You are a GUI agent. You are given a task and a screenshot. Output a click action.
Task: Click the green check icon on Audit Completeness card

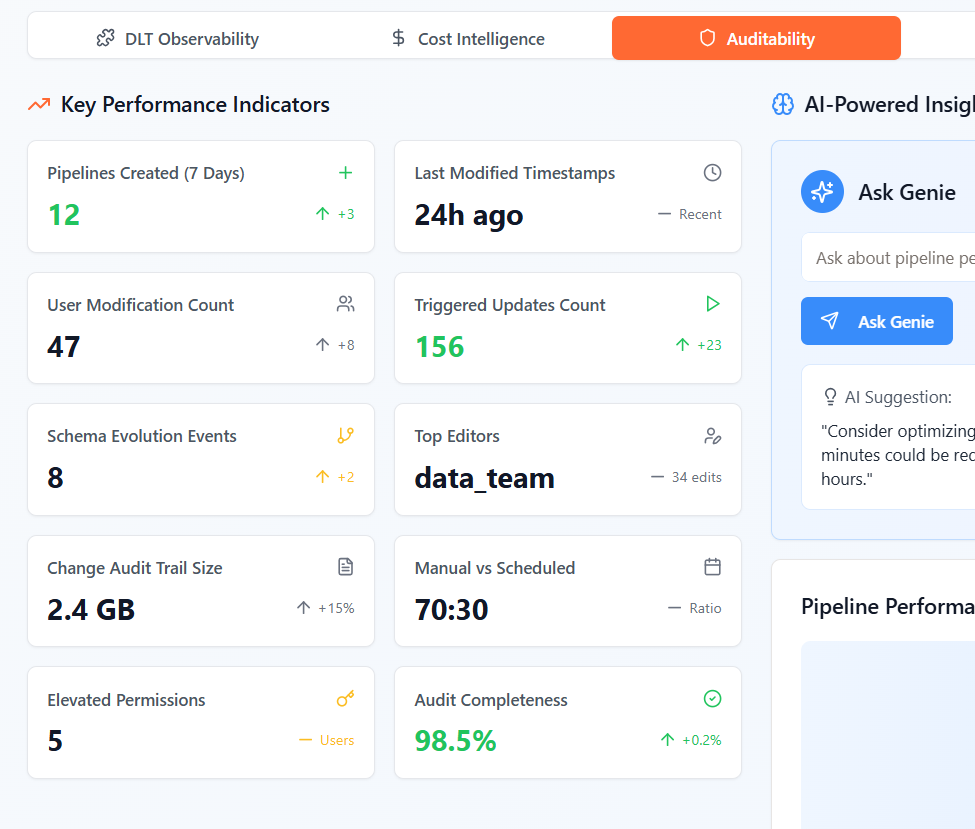(x=712, y=699)
